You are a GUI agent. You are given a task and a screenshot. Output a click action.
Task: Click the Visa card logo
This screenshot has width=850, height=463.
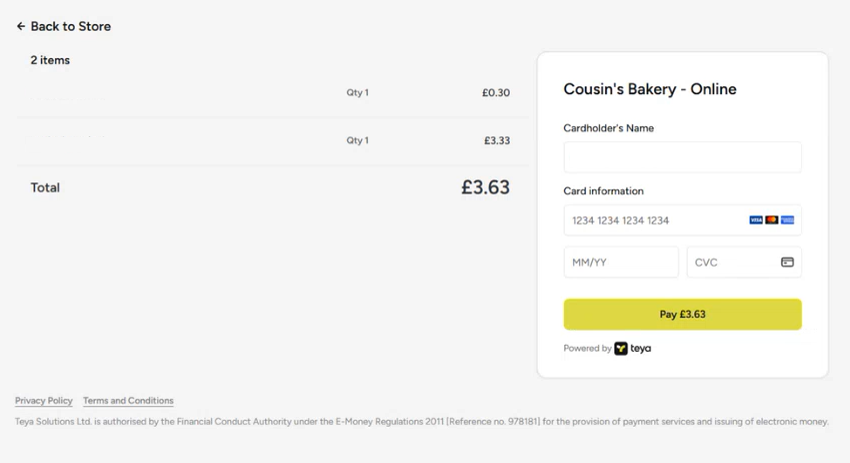(756, 220)
